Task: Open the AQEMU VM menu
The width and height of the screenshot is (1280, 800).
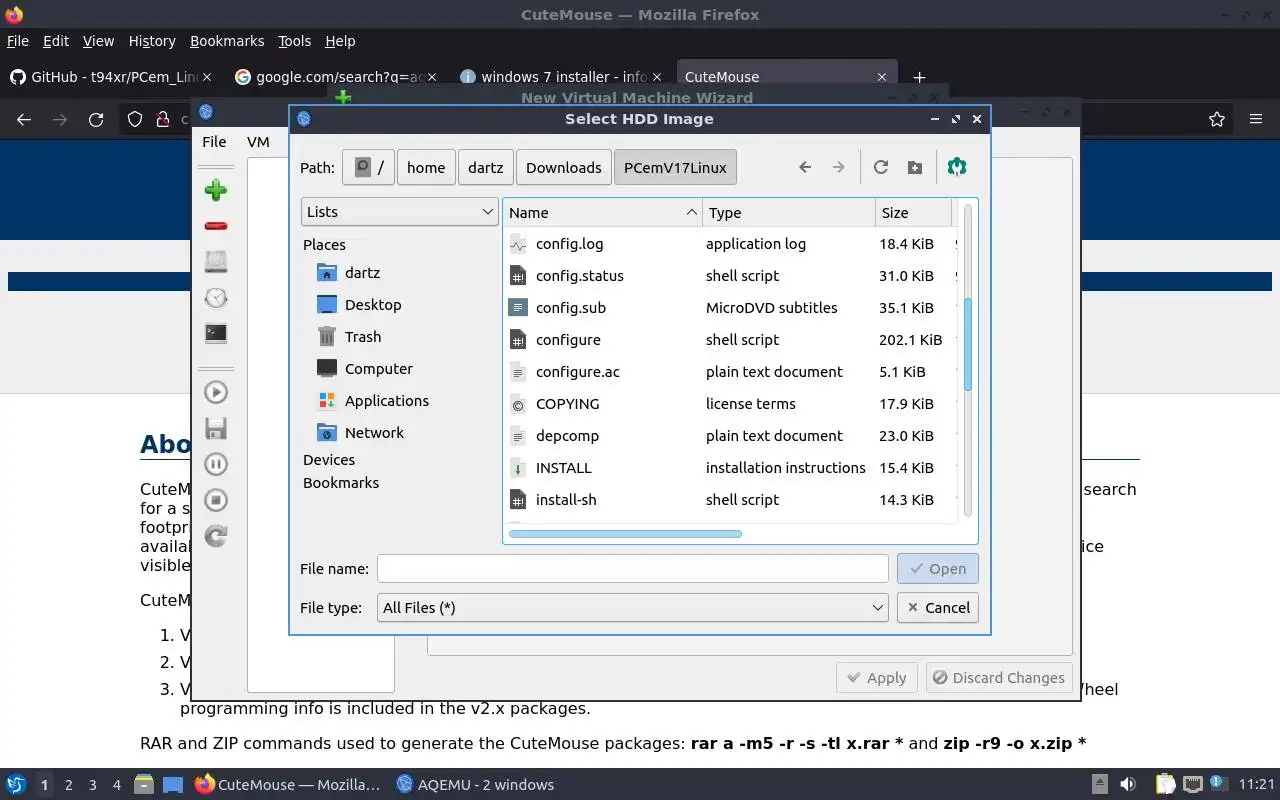Action: click(258, 142)
